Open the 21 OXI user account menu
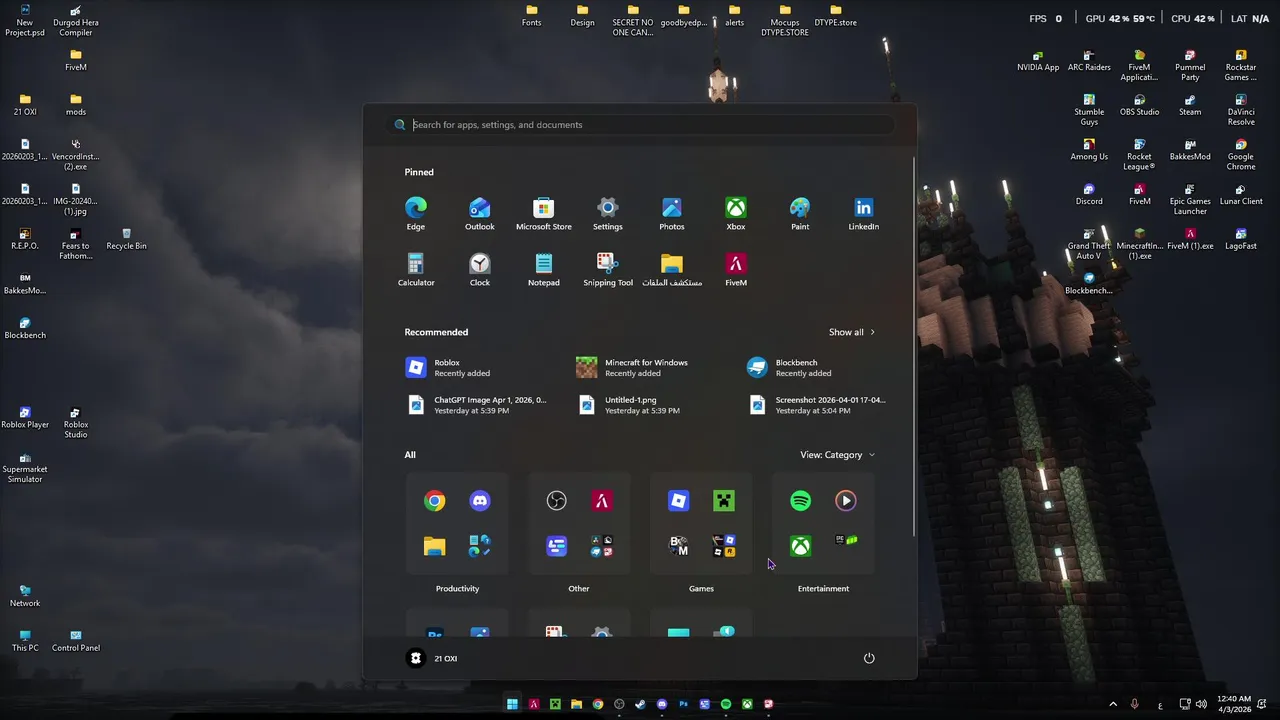The height and width of the screenshot is (720, 1280). tap(432, 658)
